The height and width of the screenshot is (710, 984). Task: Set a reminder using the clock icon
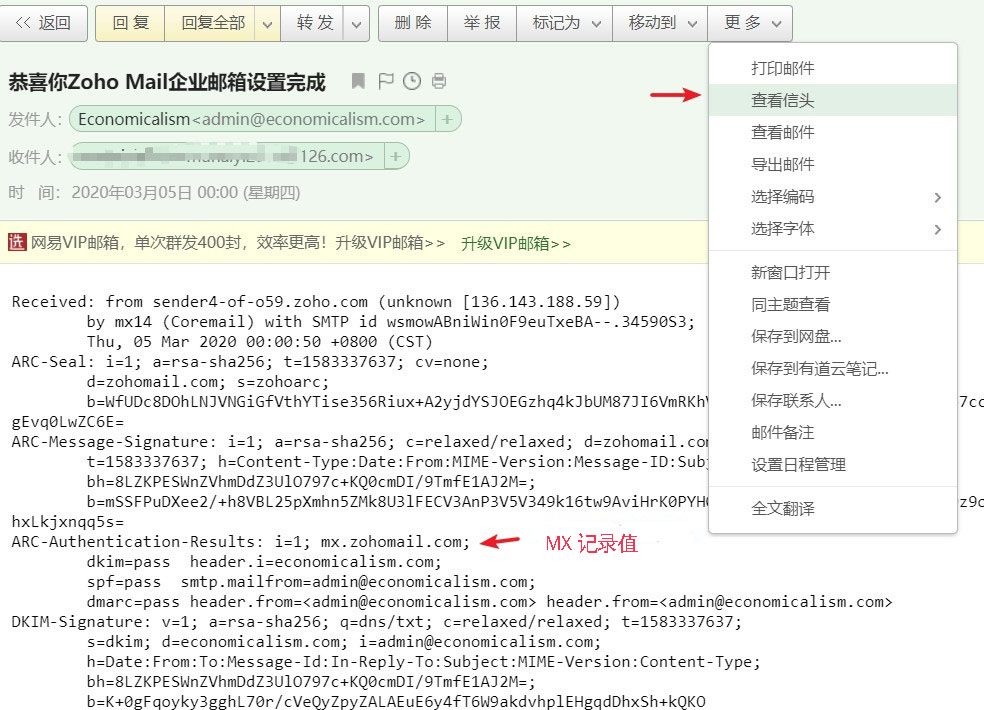tap(412, 81)
